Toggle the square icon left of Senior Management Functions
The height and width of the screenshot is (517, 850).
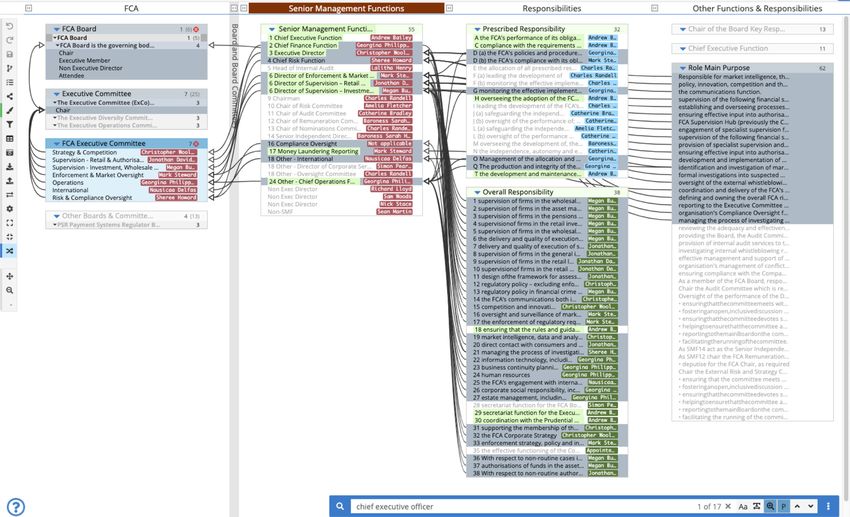pyautogui.click(x=244, y=8)
